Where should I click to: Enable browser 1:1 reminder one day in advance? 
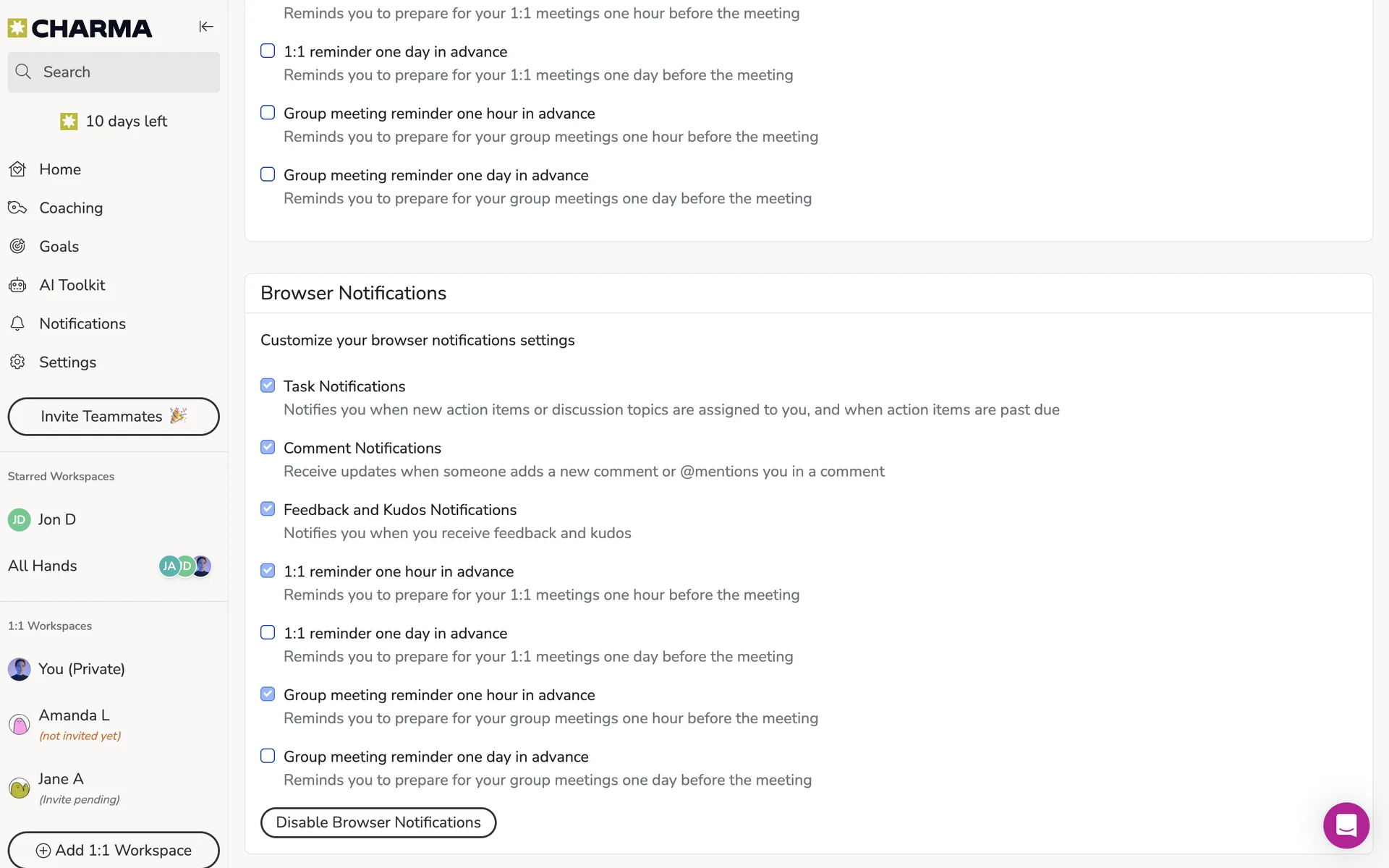(268, 632)
